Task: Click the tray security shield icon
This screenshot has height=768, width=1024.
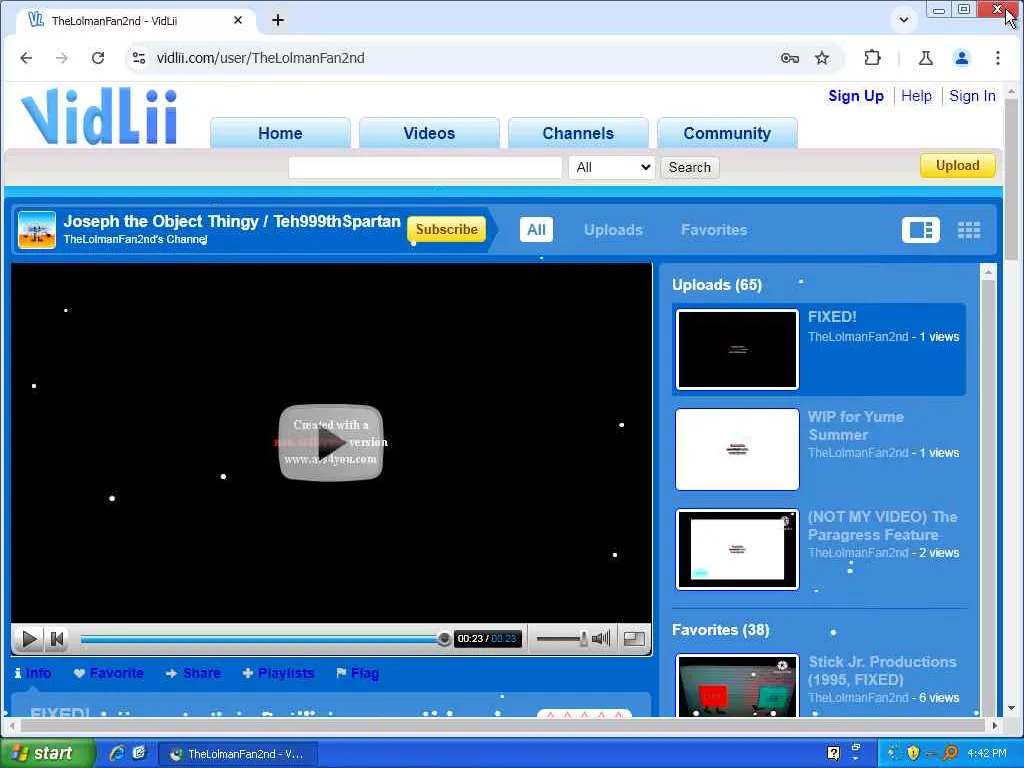Action: [913, 753]
